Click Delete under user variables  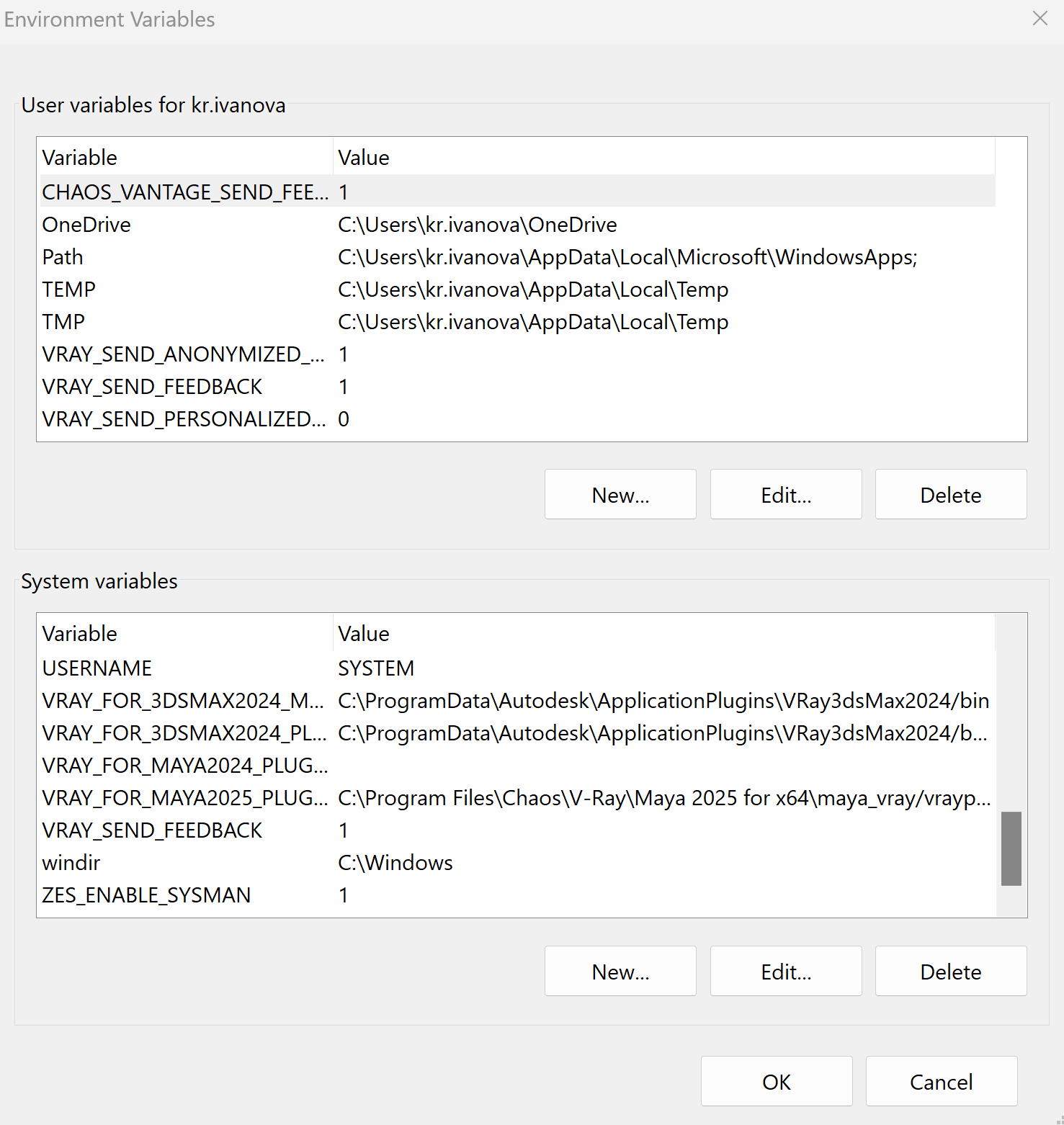(951, 494)
